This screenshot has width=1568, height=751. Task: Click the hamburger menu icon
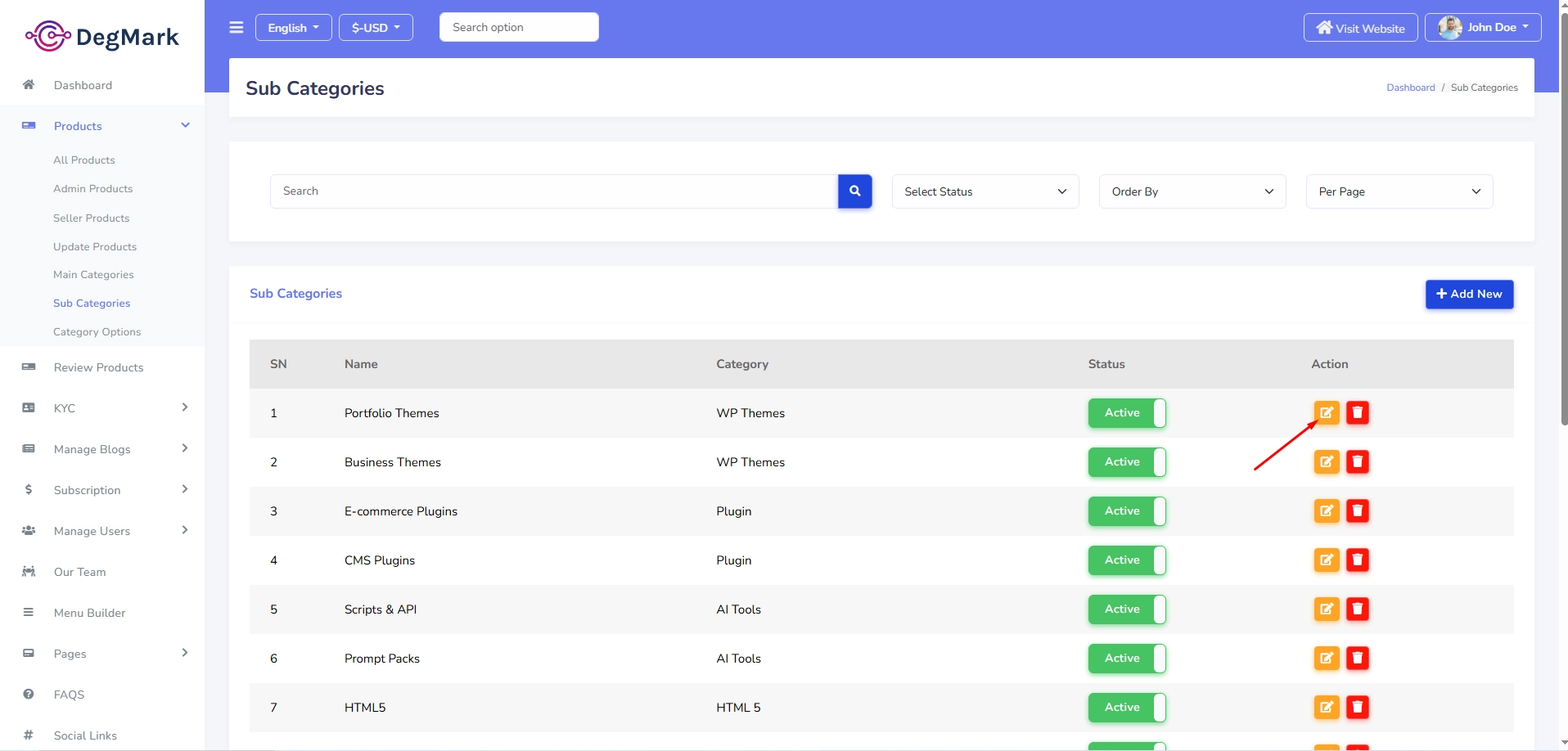(x=237, y=27)
